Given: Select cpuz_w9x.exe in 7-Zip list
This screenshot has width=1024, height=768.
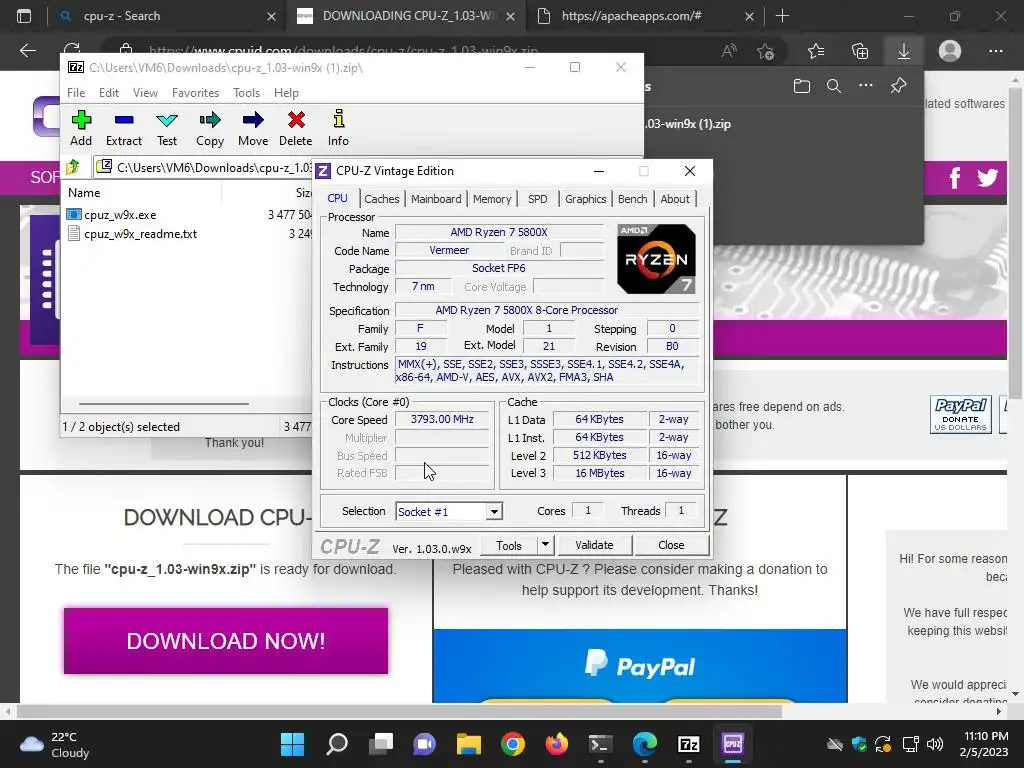Looking at the screenshot, I should point(120,215).
